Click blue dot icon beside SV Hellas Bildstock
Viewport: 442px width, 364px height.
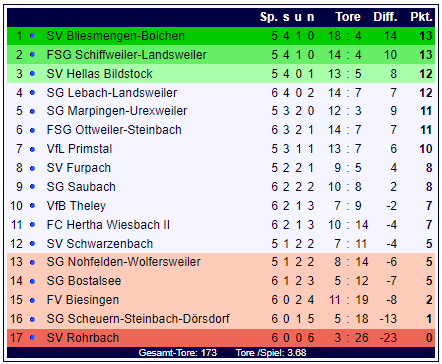coord(32,73)
